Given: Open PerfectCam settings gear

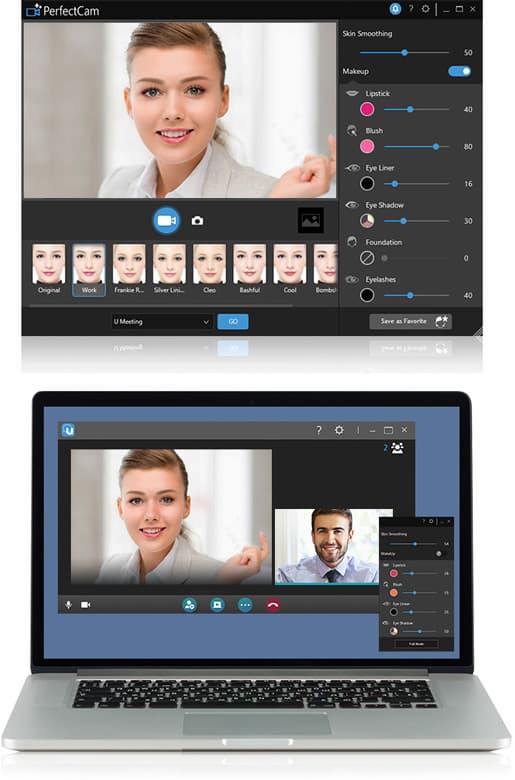Looking at the screenshot, I should [425, 9].
